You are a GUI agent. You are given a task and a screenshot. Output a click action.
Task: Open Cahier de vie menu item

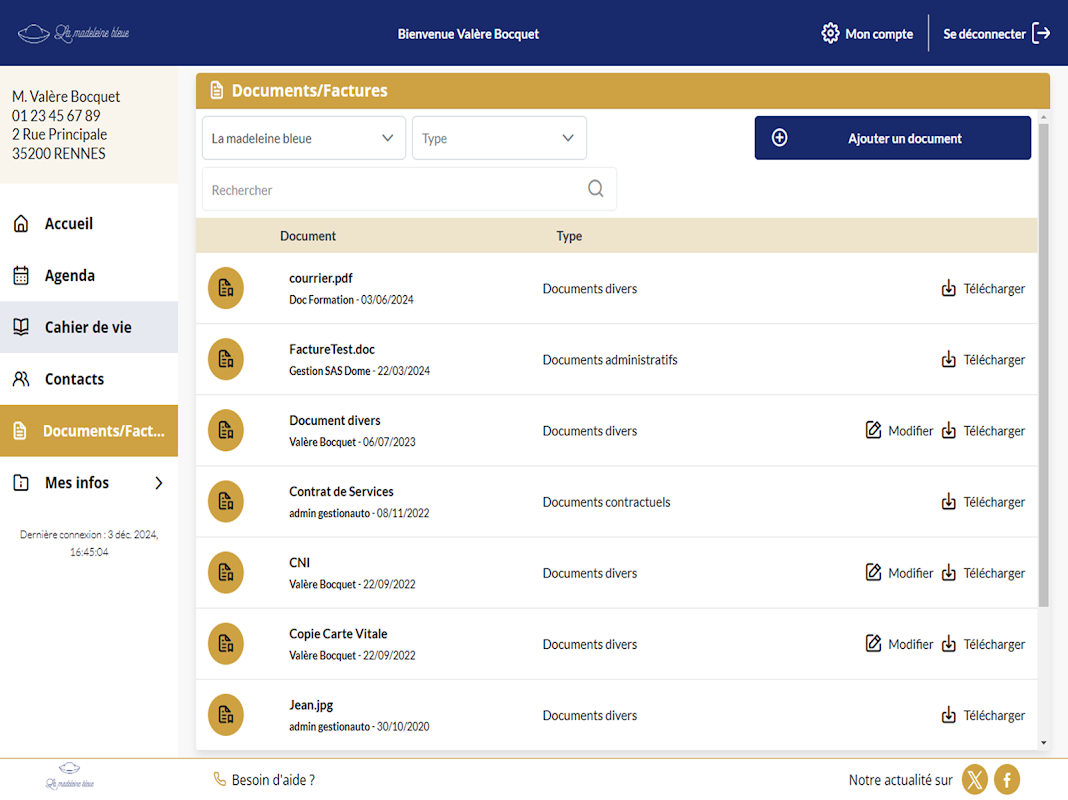point(88,328)
